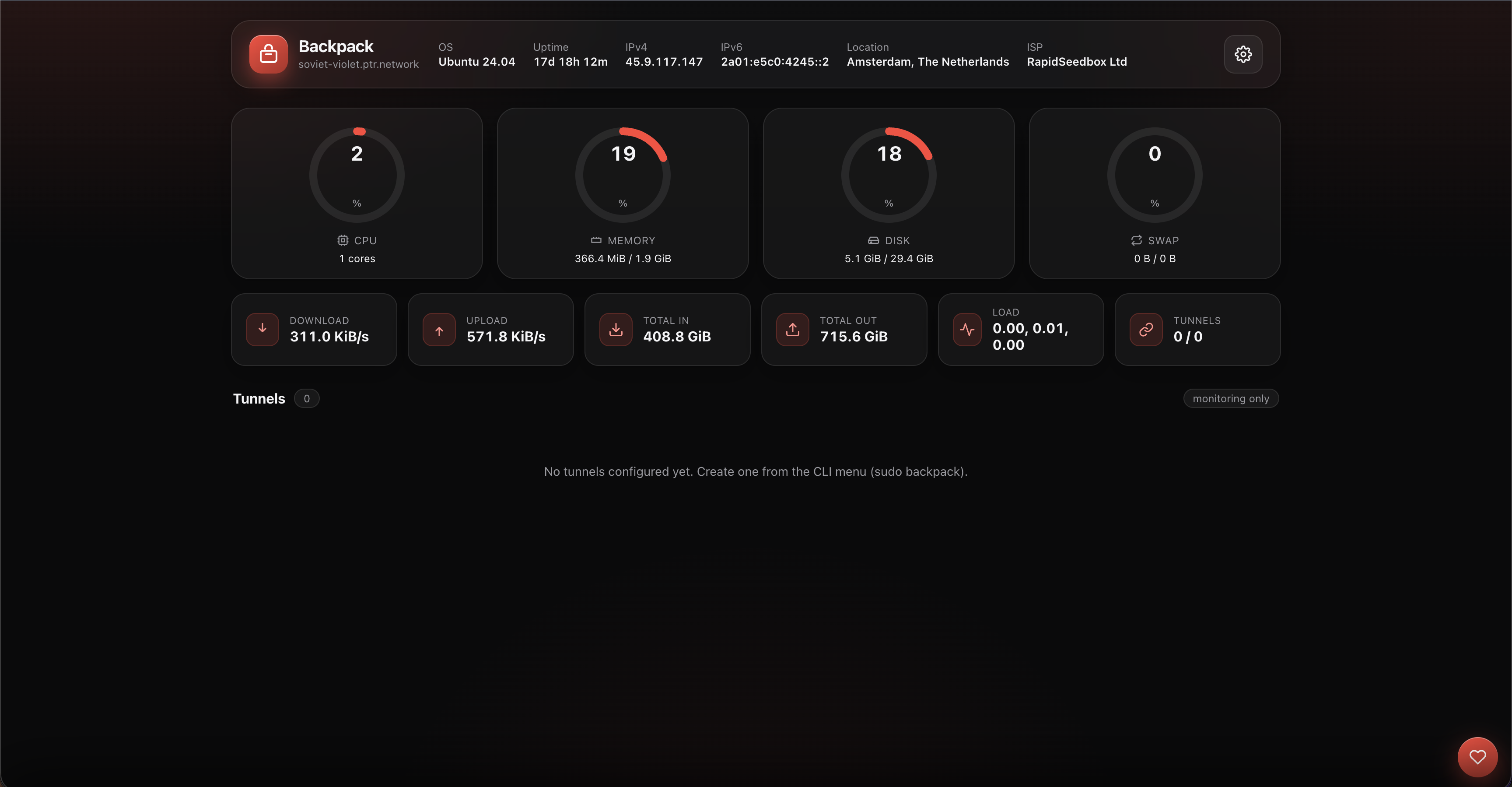Click the Tunnels stat value 0 / 0
The image size is (1512, 787).
click(x=1188, y=337)
